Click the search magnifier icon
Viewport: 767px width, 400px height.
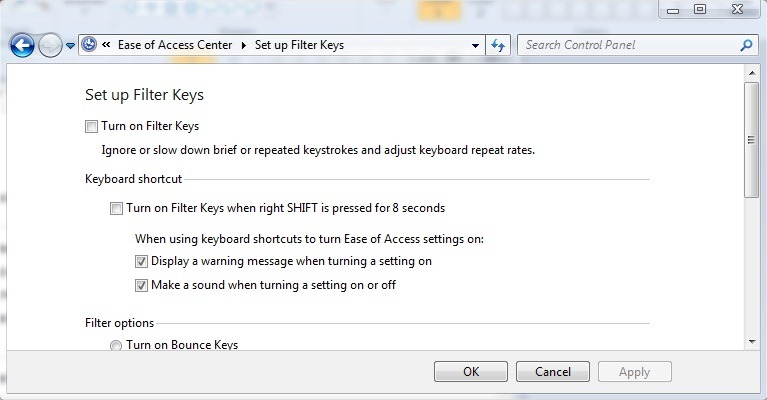pyautogui.click(x=745, y=45)
